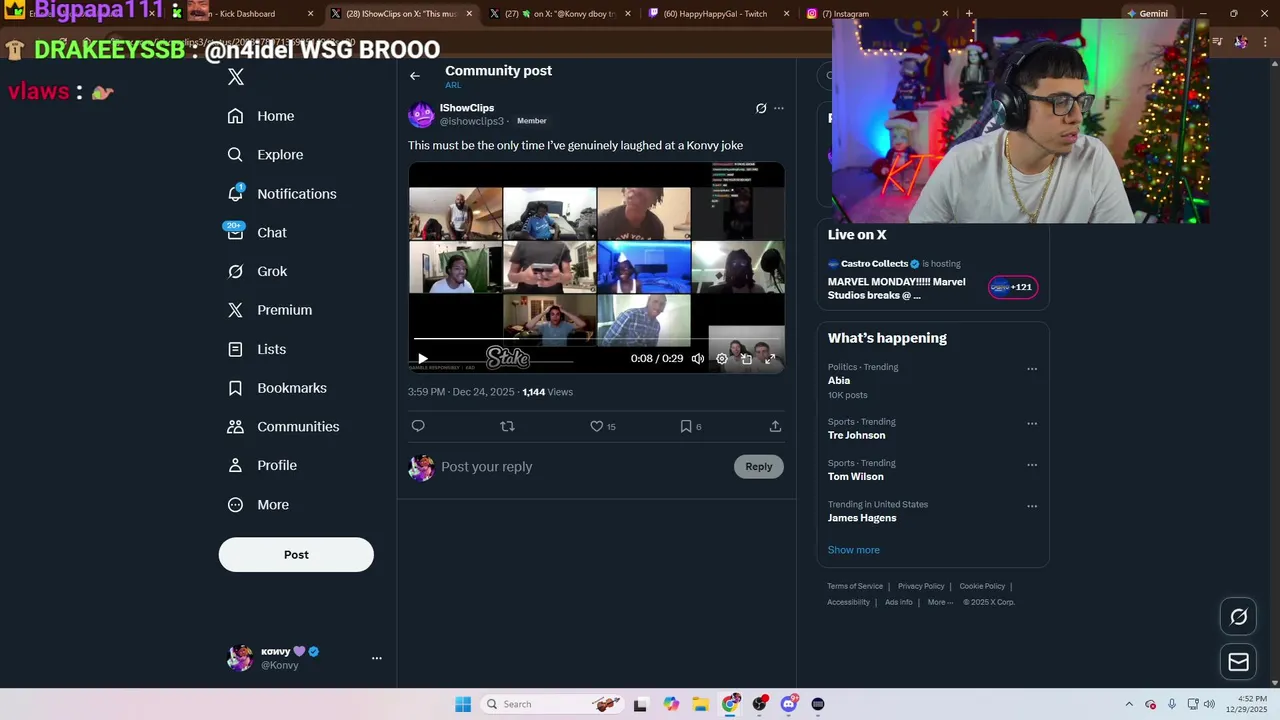Open Communities in the sidebar
1280x720 pixels.
(x=283, y=427)
